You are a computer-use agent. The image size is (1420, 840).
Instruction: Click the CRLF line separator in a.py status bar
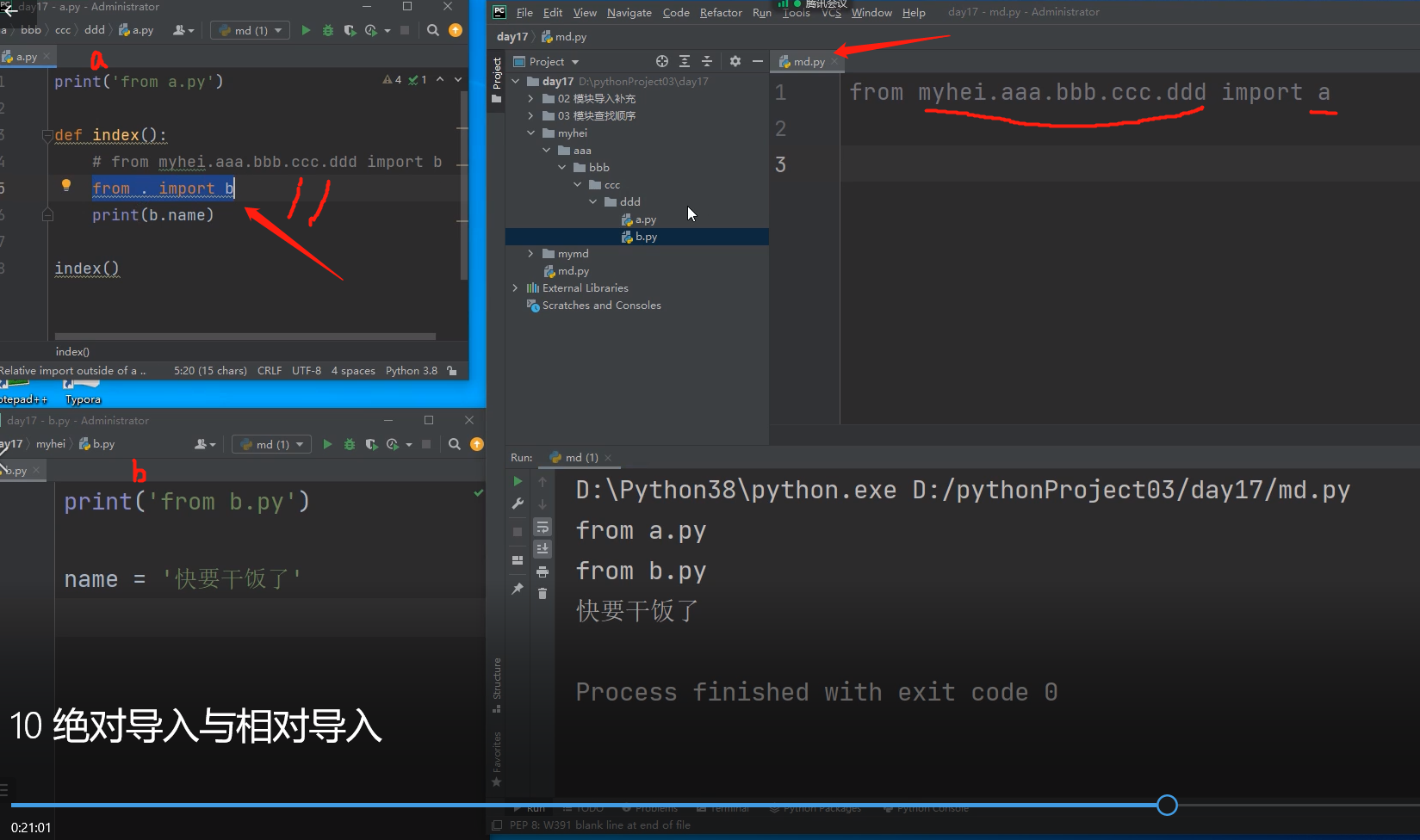[270, 371]
